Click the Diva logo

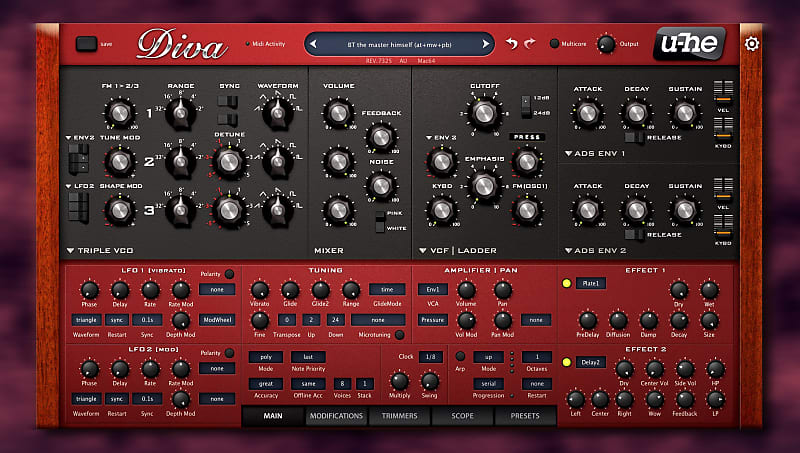pyautogui.click(x=181, y=44)
